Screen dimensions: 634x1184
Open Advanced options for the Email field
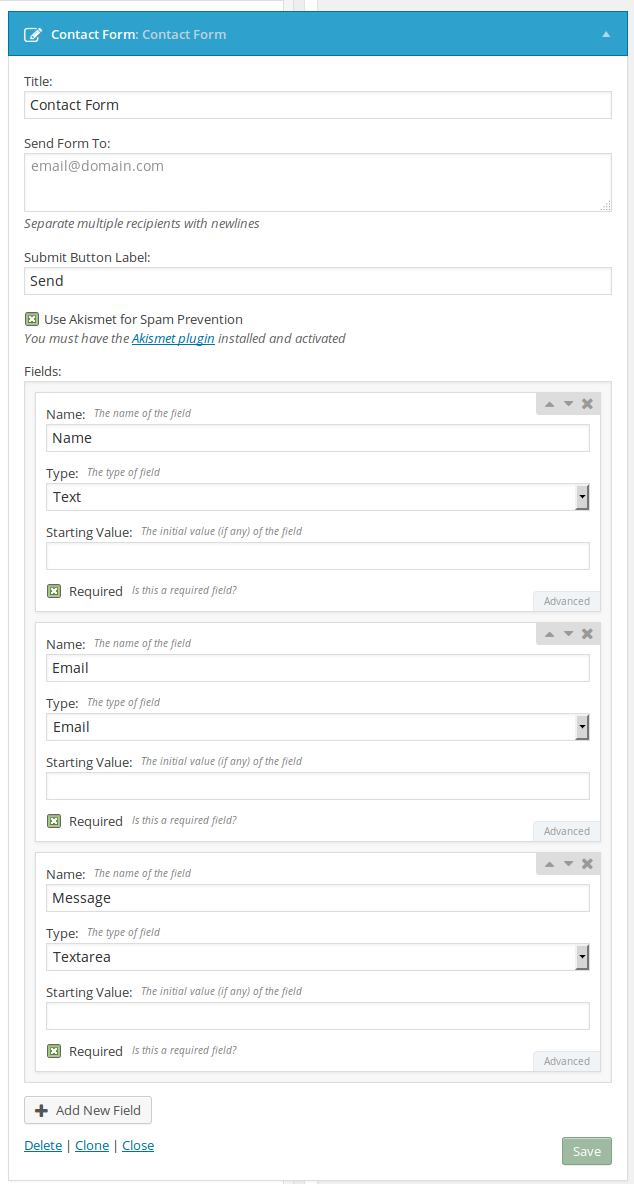pyautogui.click(x=567, y=831)
